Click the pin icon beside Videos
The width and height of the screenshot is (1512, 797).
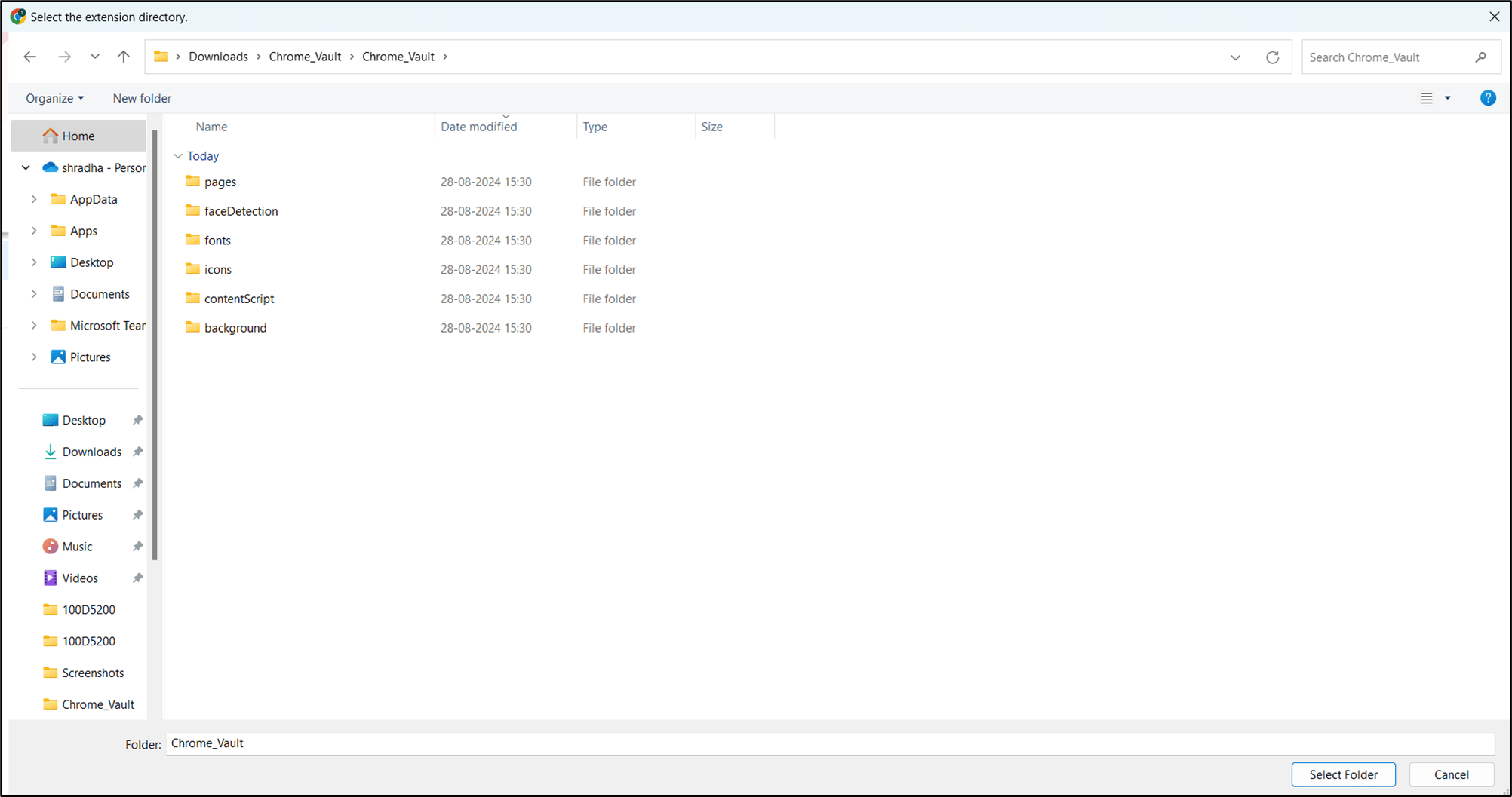[x=137, y=578]
